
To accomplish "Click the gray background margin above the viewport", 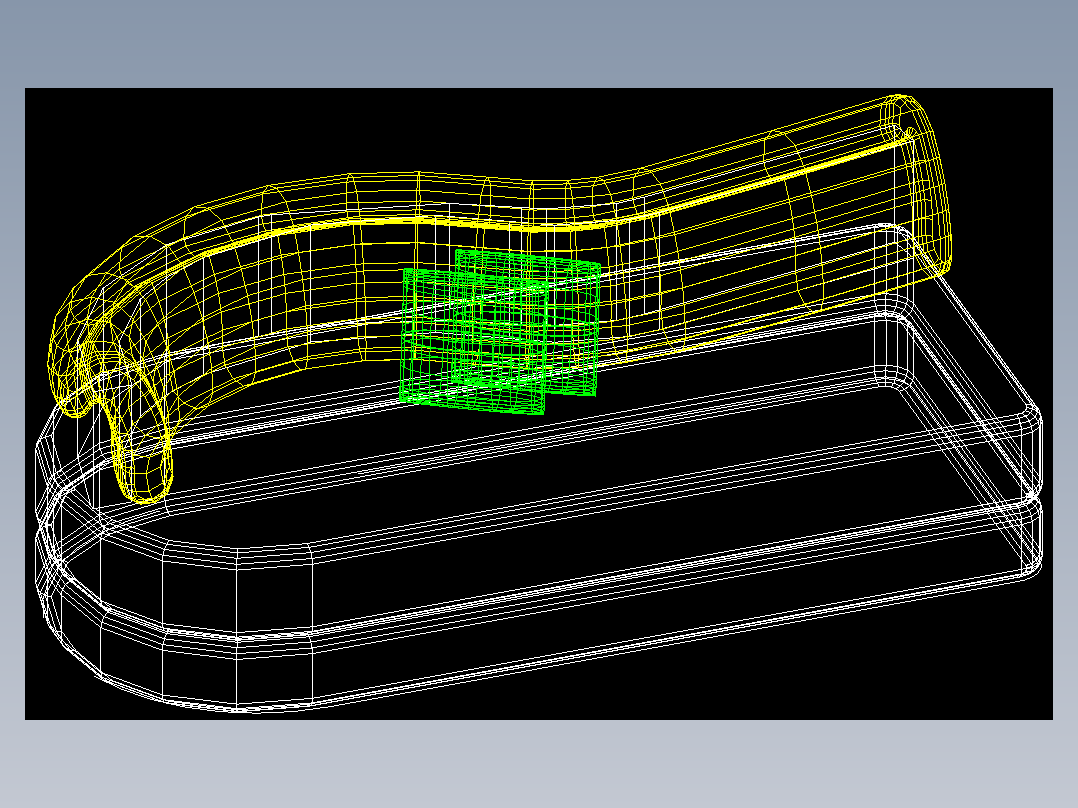I will pos(539,43).
